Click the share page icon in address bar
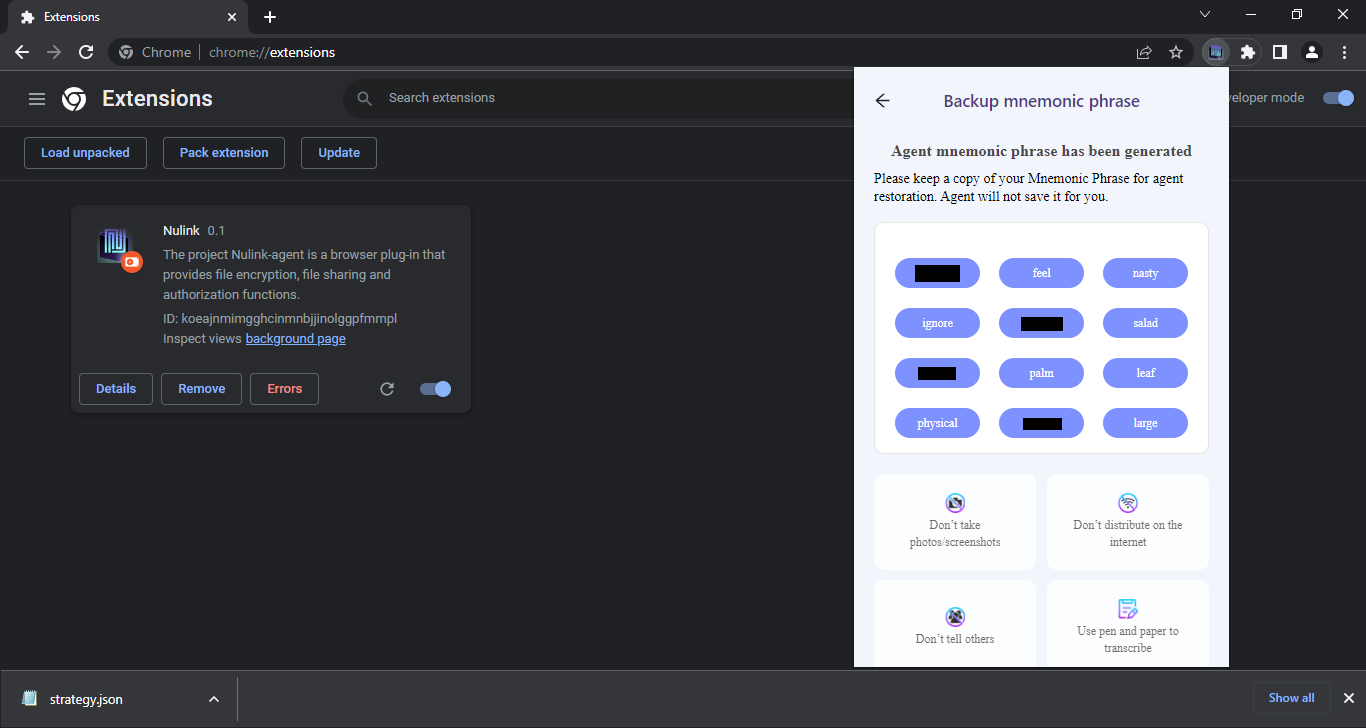The height and width of the screenshot is (728, 1366). (x=1144, y=52)
